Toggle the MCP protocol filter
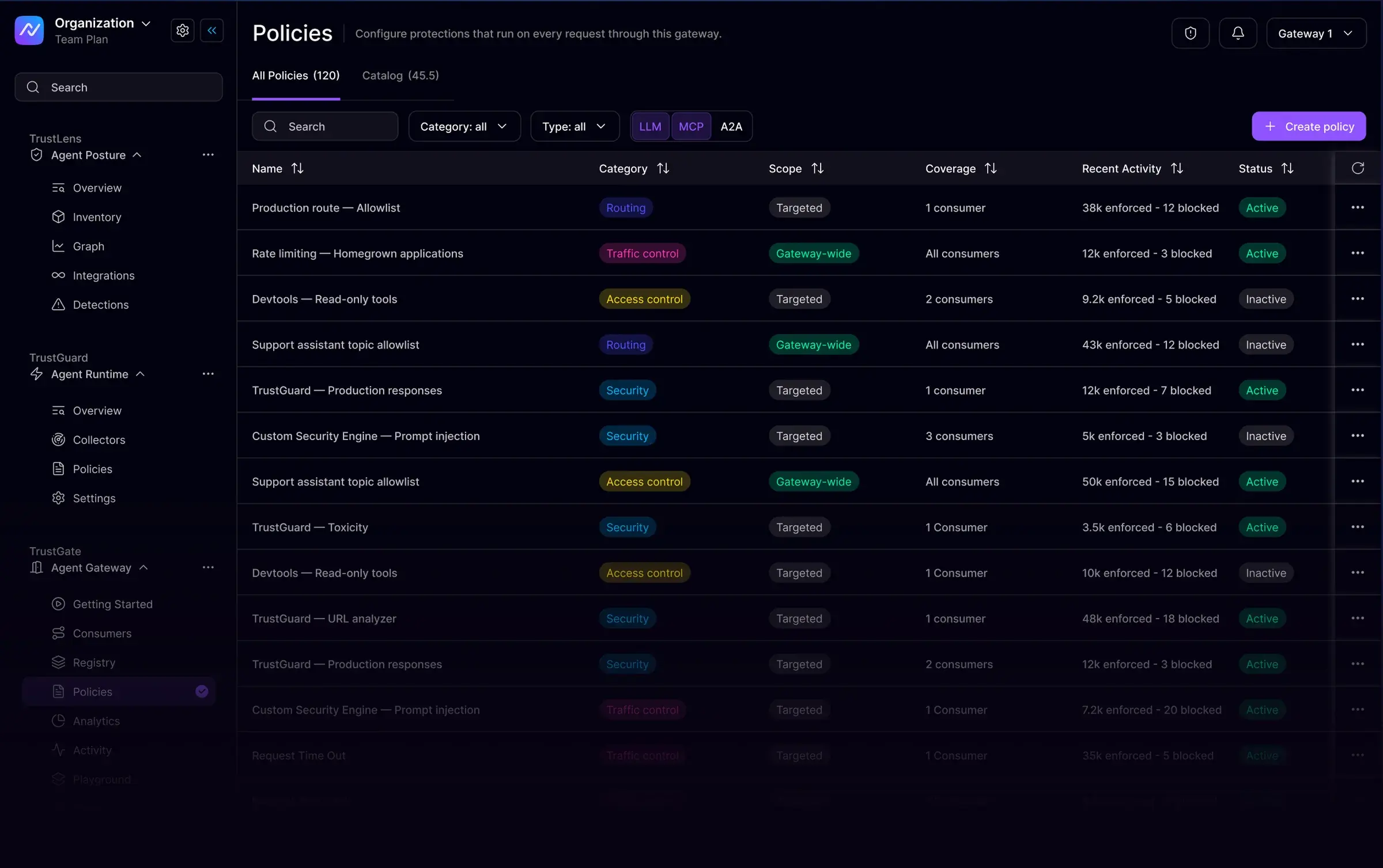 click(x=691, y=126)
